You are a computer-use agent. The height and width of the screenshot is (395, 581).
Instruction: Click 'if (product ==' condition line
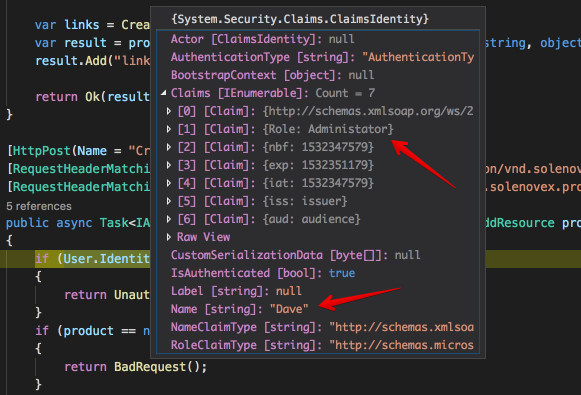(x=92, y=331)
